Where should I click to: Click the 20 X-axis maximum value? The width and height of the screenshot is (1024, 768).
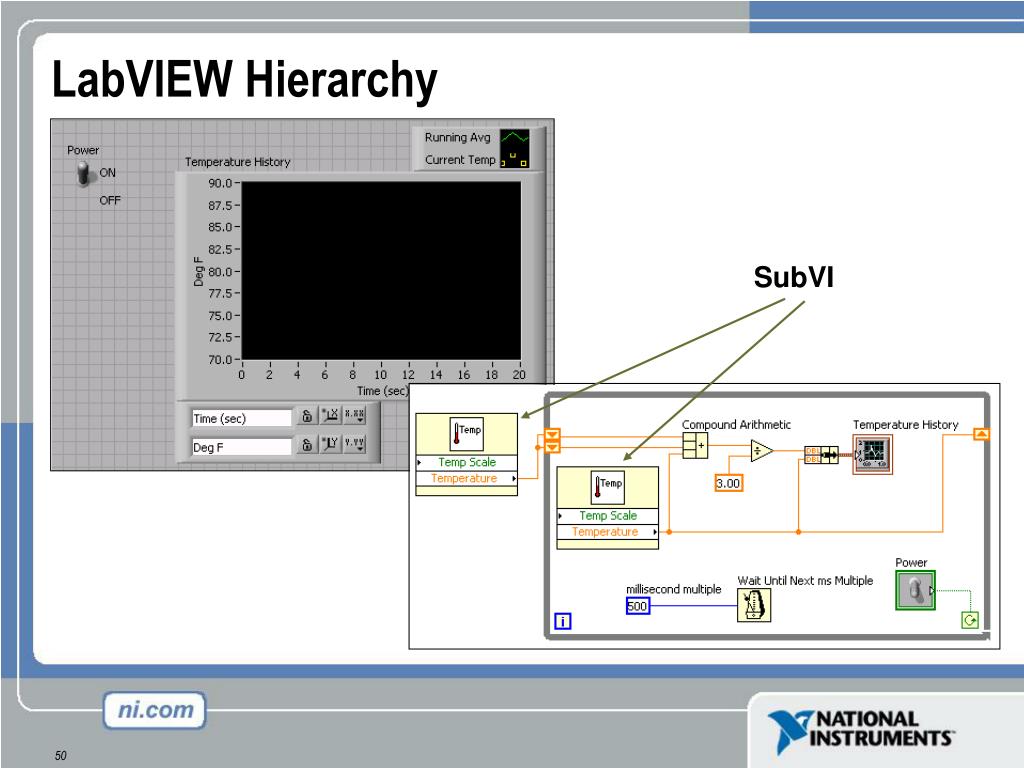pyautogui.click(x=519, y=375)
